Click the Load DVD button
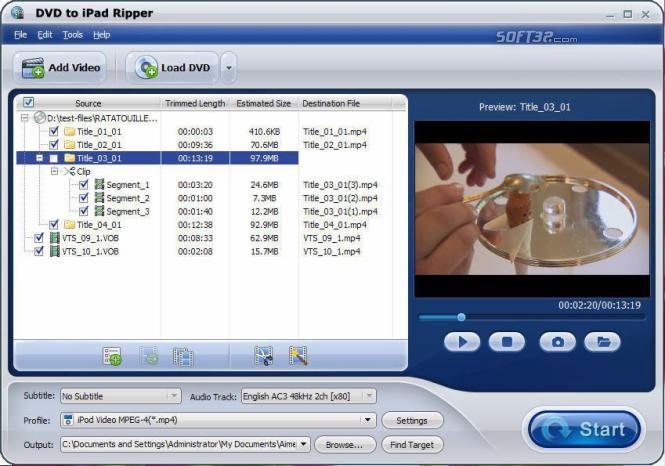 pyautogui.click(x=173, y=67)
